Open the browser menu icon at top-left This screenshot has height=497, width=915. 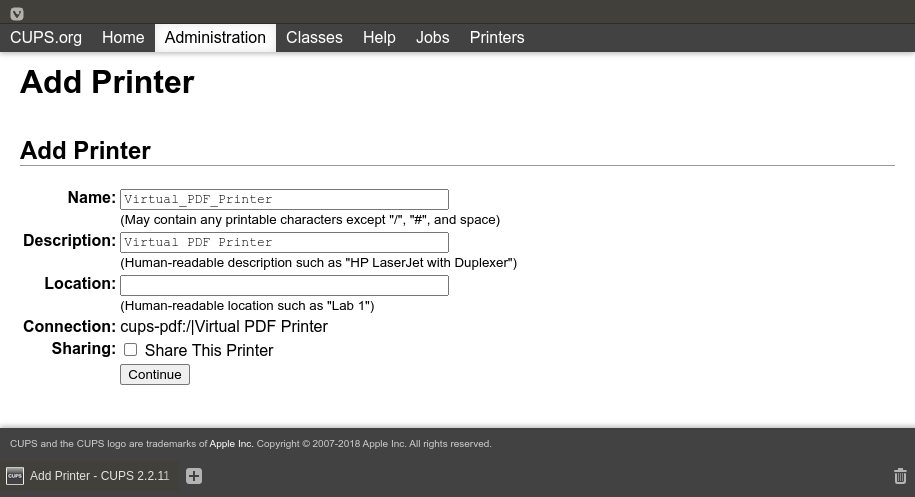[17, 13]
